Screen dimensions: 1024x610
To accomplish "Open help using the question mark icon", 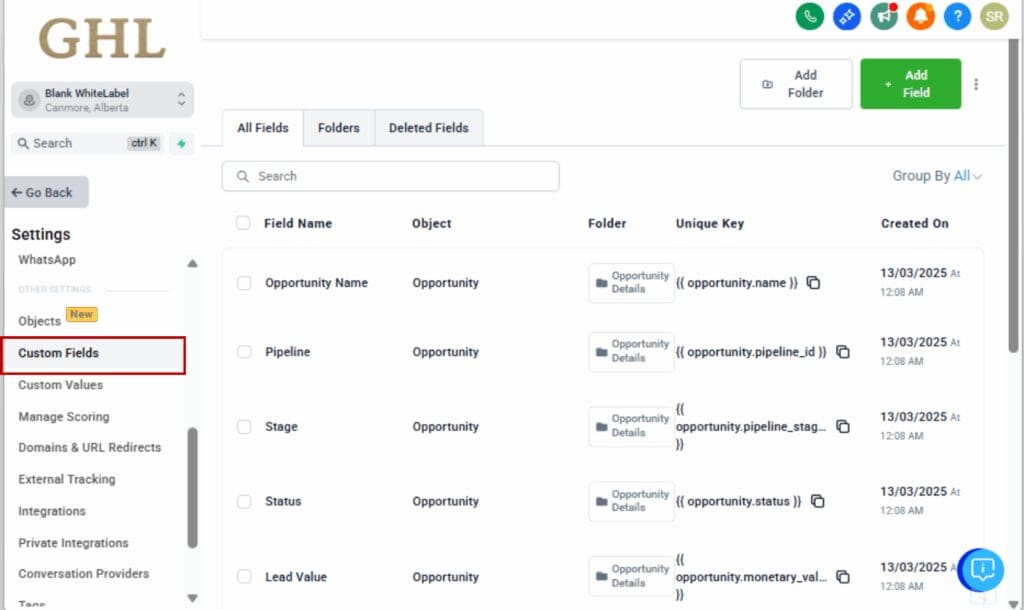I will 957,16.
